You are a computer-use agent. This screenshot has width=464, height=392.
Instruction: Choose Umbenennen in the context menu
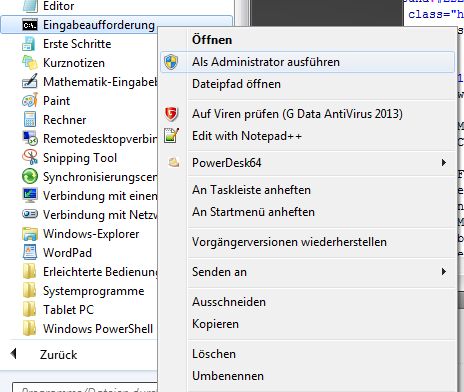click(228, 376)
